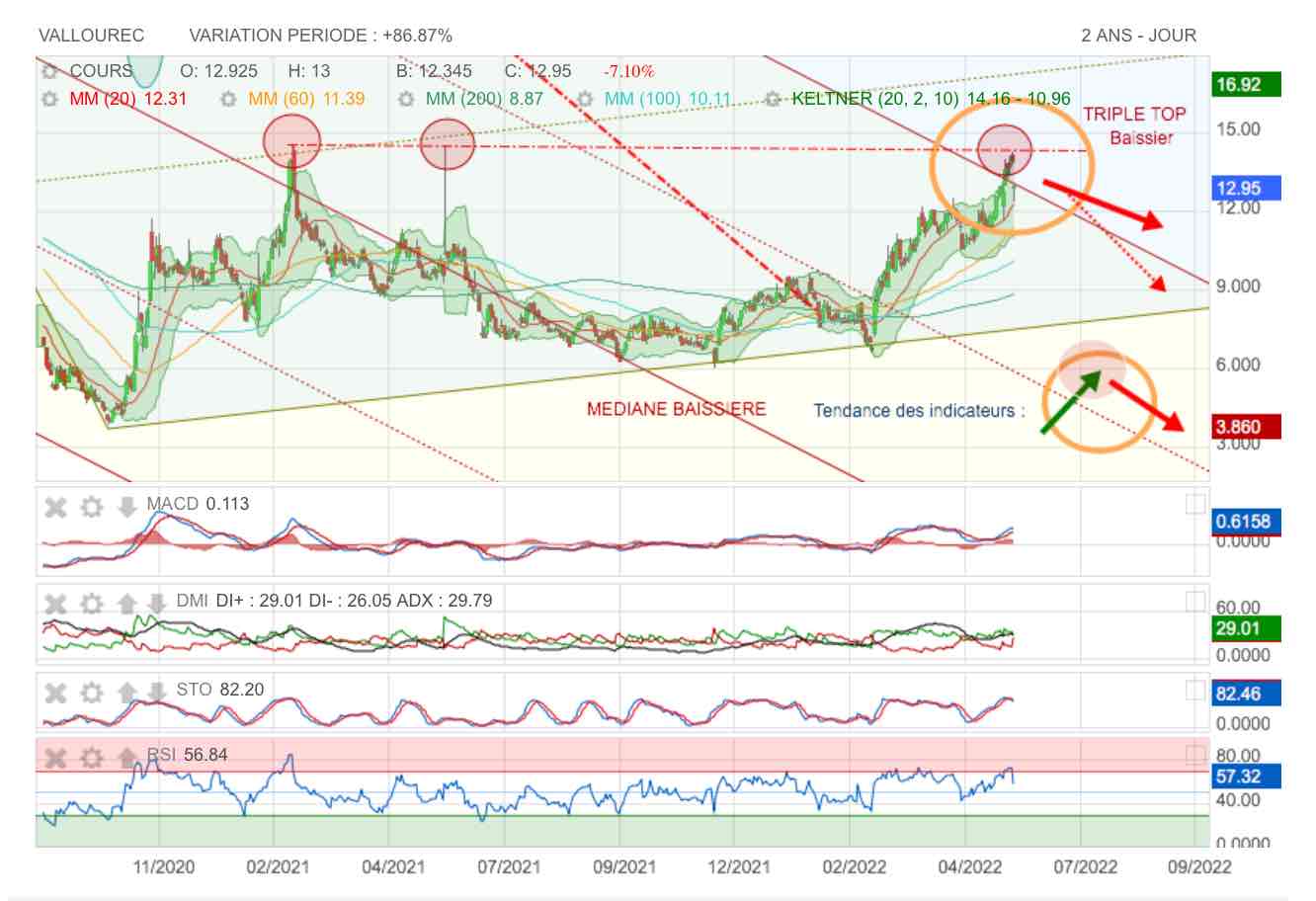Select the MM (100) 10.11 legend label
This screenshot has width=1316, height=901.
668,99
